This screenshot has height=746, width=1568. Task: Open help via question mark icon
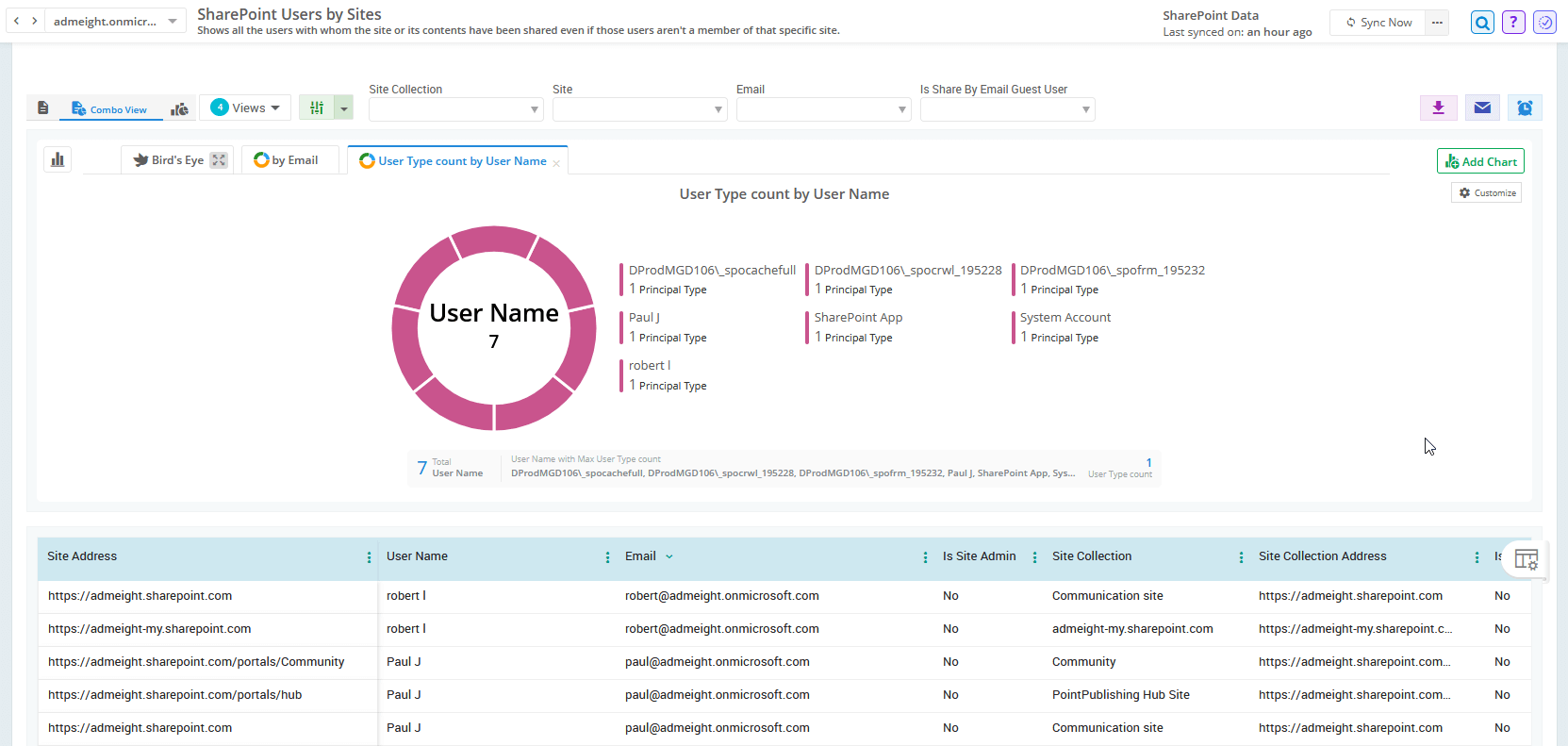pyautogui.click(x=1513, y=23)
